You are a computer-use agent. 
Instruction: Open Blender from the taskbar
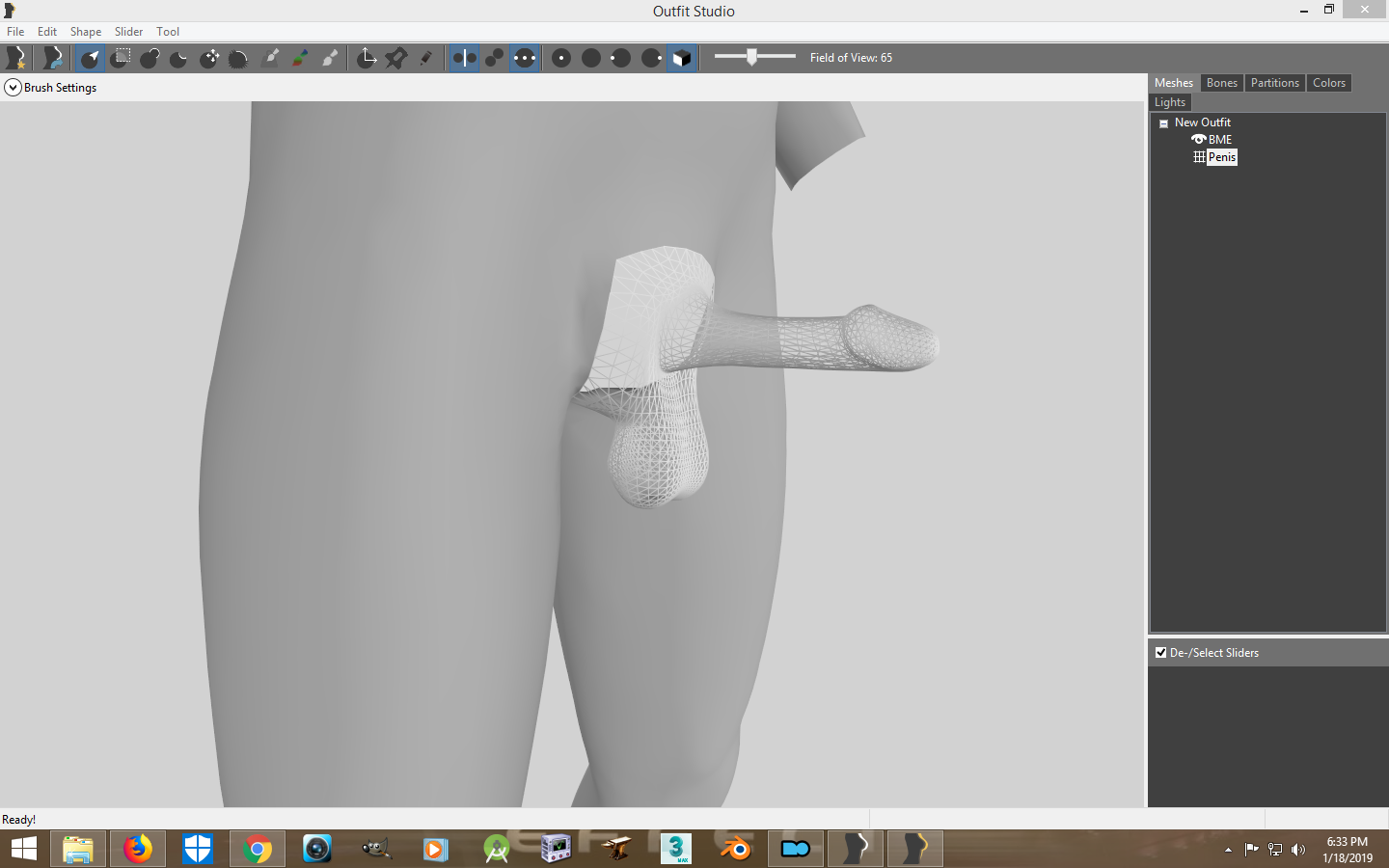click(x=736, y=849)
